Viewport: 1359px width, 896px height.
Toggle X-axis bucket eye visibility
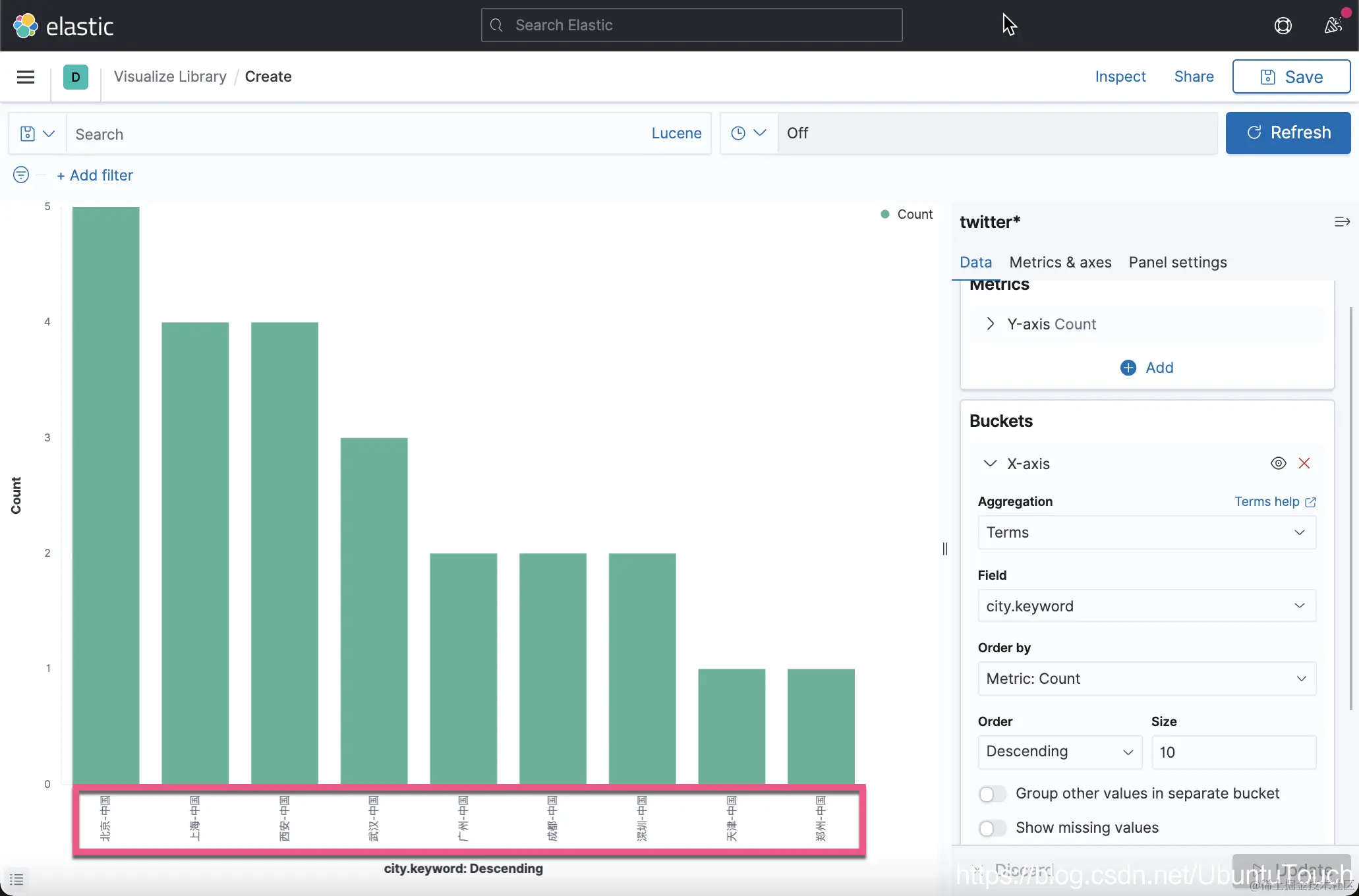(x=1278, y=463)
